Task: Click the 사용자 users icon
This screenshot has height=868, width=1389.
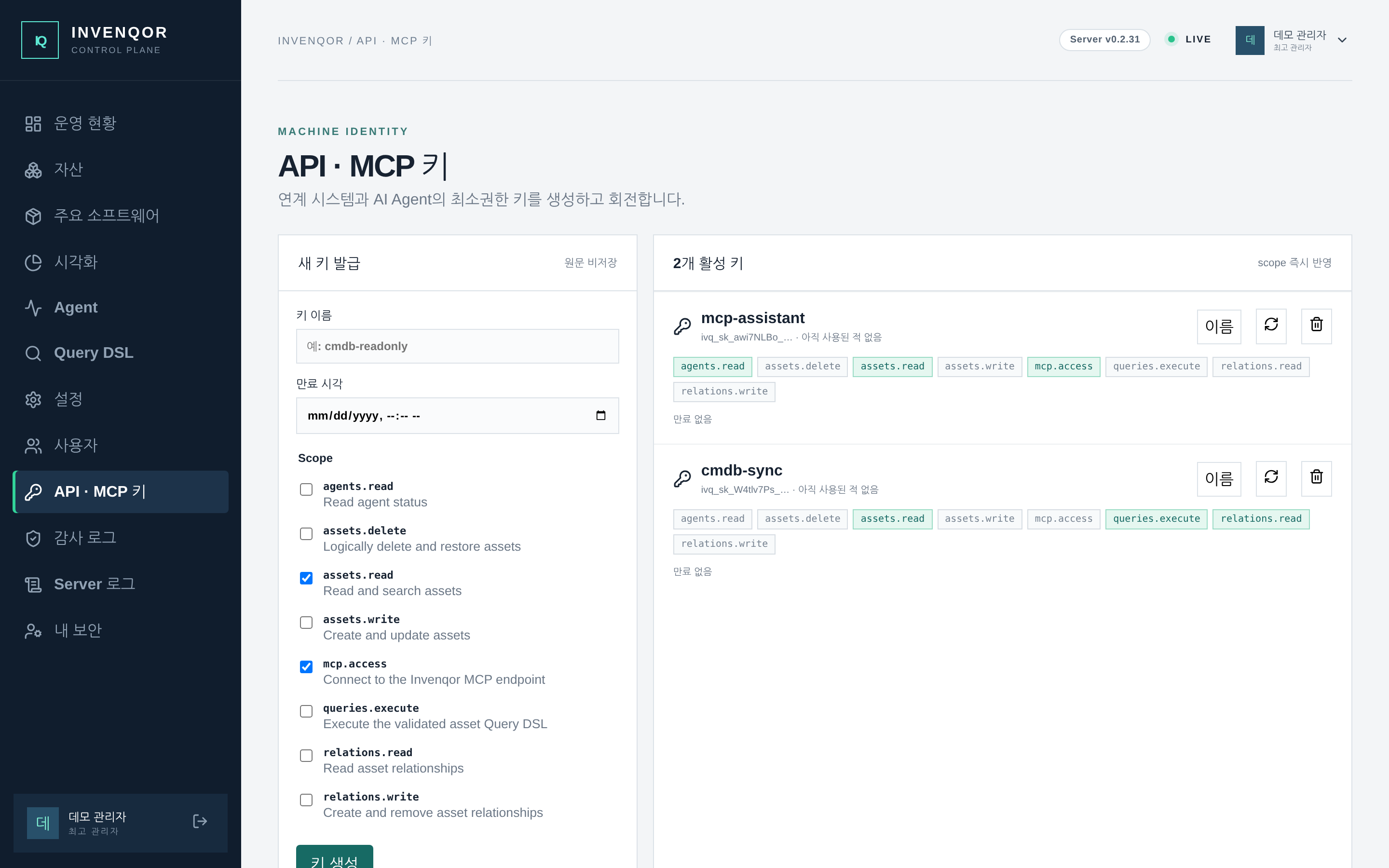Action: tap(33, 446)
